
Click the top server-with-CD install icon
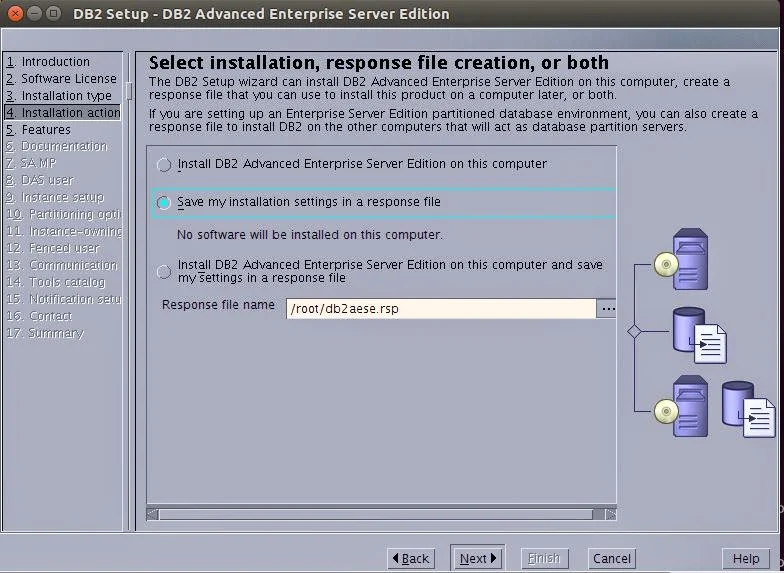tap(682, 260)
